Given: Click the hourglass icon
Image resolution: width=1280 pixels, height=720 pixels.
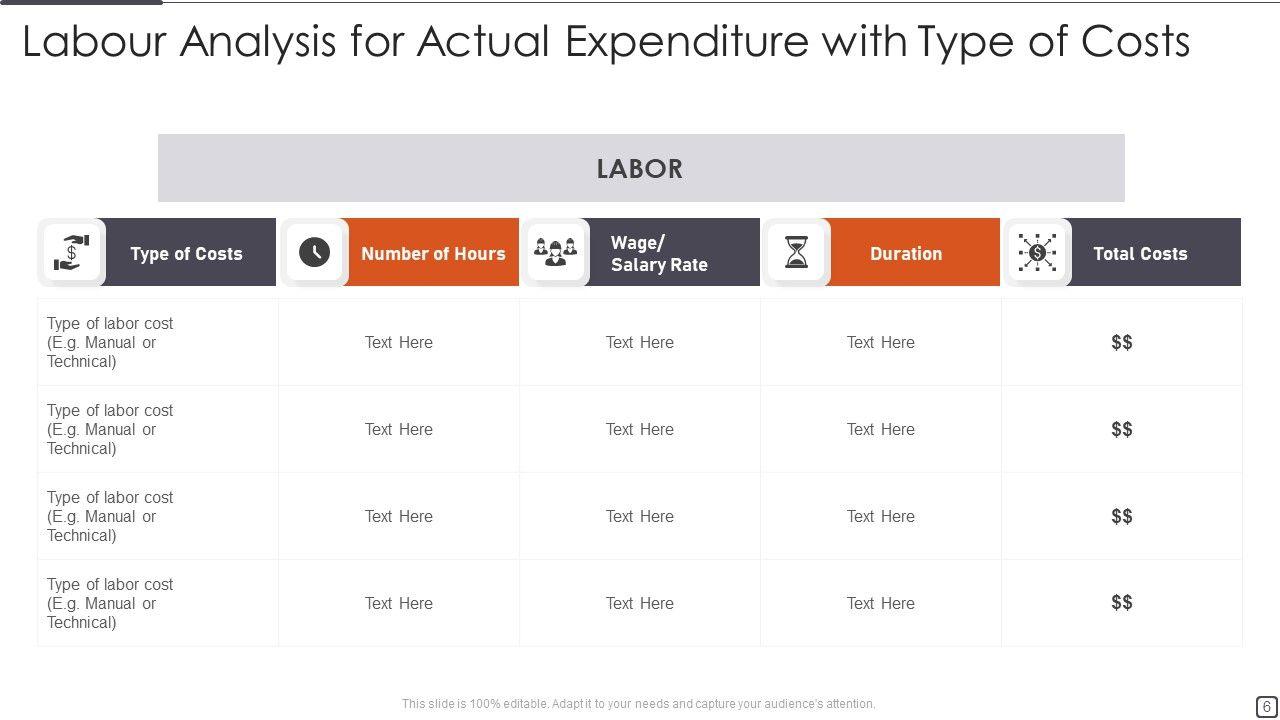Looking at the screenshot, I should click(x=796, y=252).
